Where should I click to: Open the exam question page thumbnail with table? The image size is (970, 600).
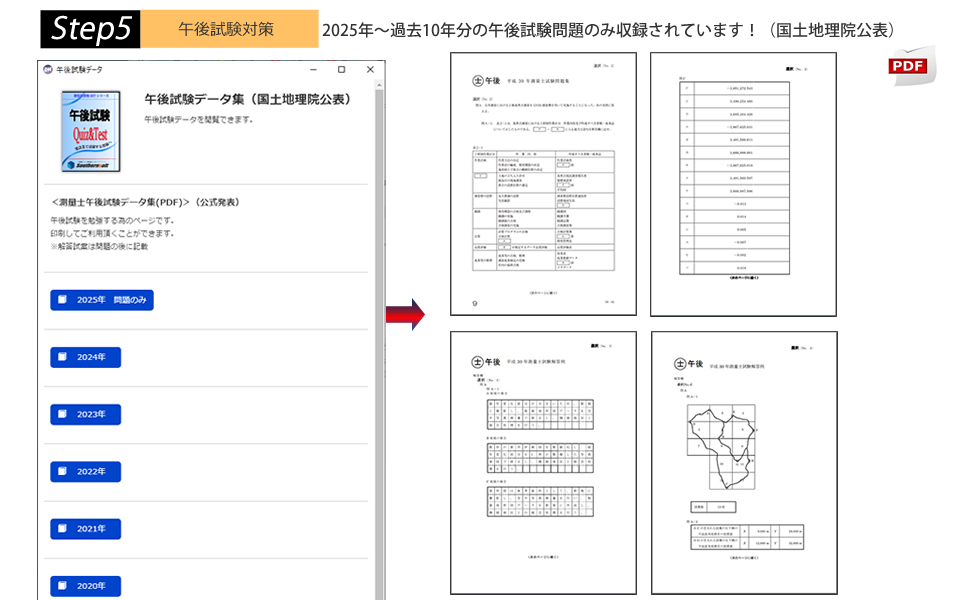[x=543, y=184]
